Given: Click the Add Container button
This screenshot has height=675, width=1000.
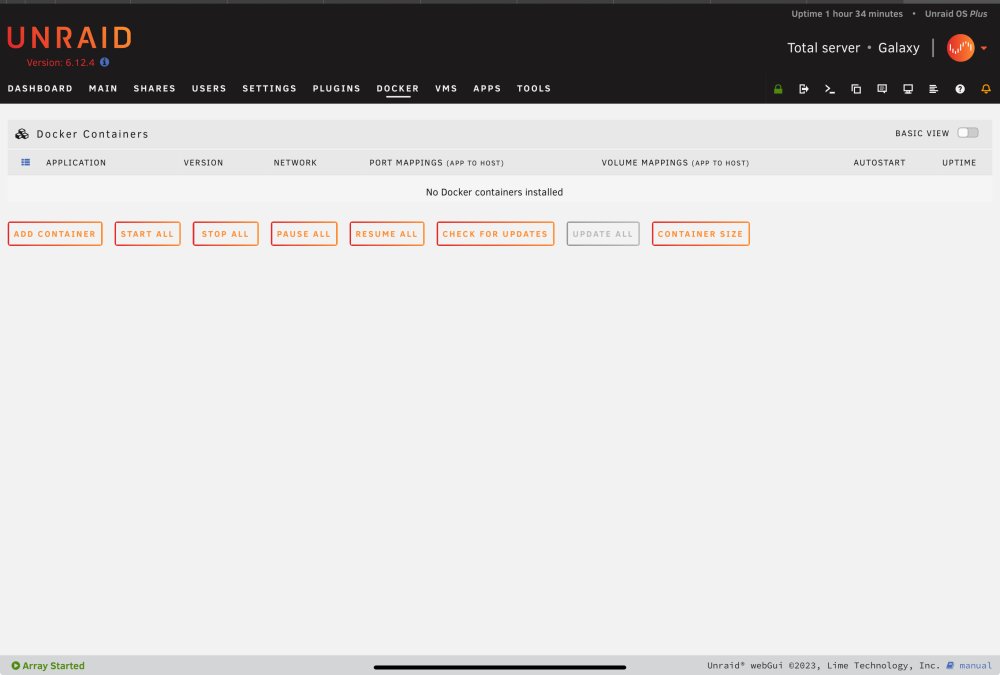Looking at the screenshot, I should click(x=55, y=234).
